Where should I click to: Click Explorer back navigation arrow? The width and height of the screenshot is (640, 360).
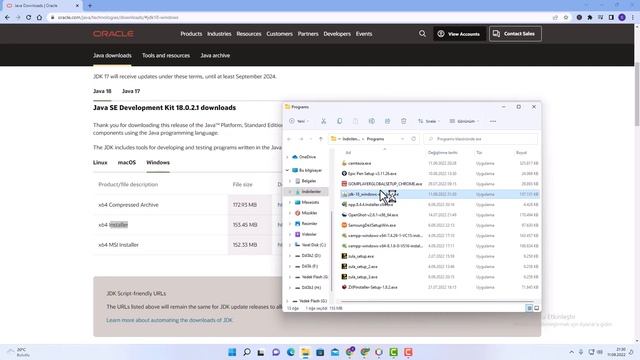click(289, 139)
